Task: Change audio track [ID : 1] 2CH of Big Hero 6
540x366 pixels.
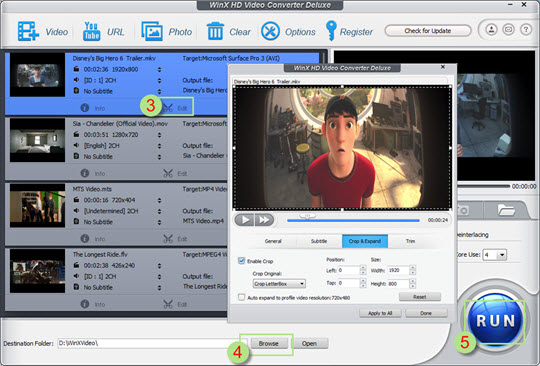Action: point(159,81)
